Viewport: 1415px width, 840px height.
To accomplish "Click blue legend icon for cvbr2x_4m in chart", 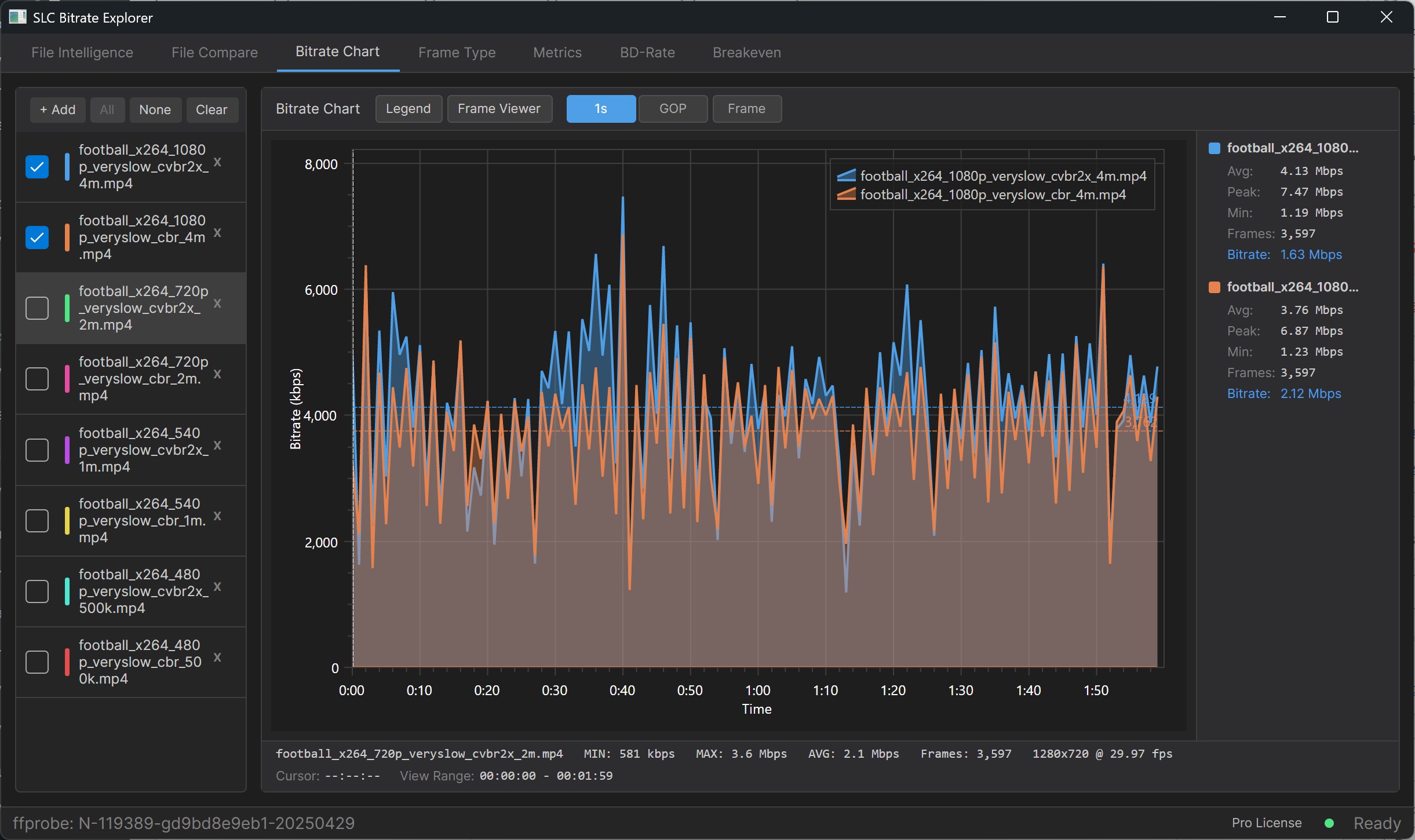I will pos(846,176).
